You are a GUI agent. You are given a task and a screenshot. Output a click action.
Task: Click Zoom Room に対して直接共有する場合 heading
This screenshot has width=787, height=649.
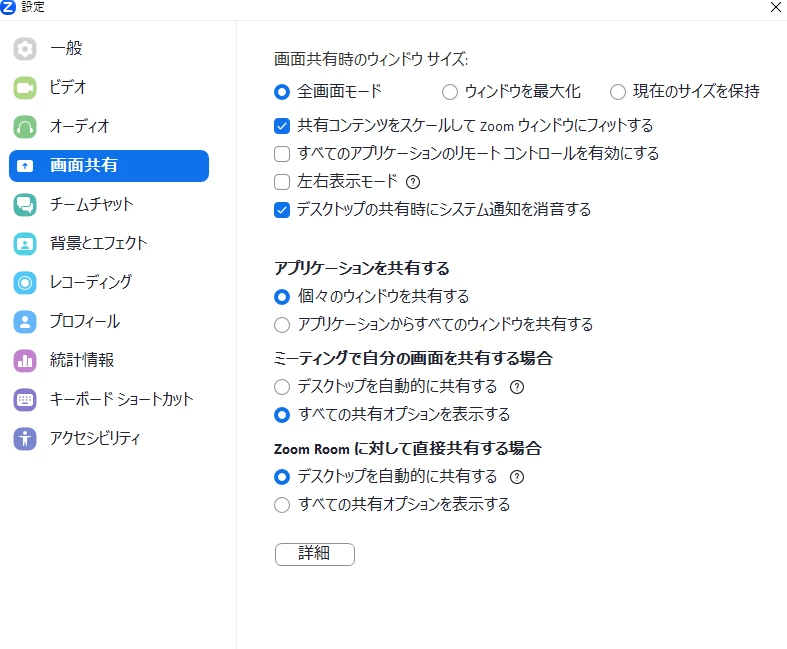[x=408, y=448]
